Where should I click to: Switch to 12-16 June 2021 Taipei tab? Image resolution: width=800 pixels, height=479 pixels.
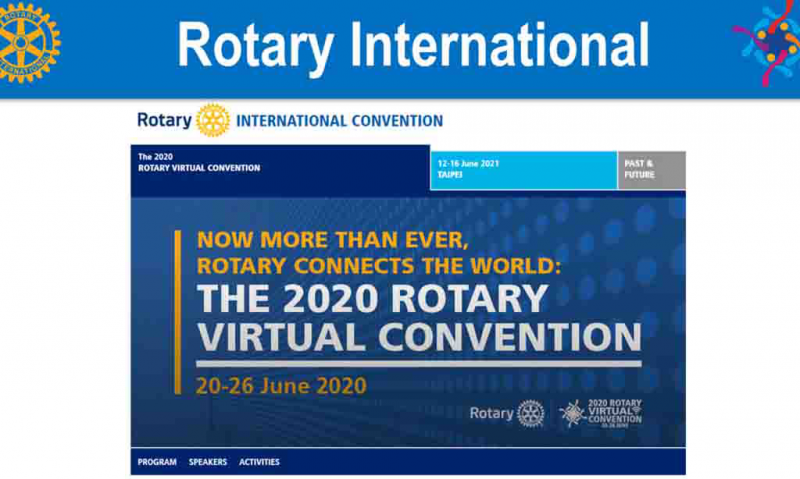pos(523,170)
